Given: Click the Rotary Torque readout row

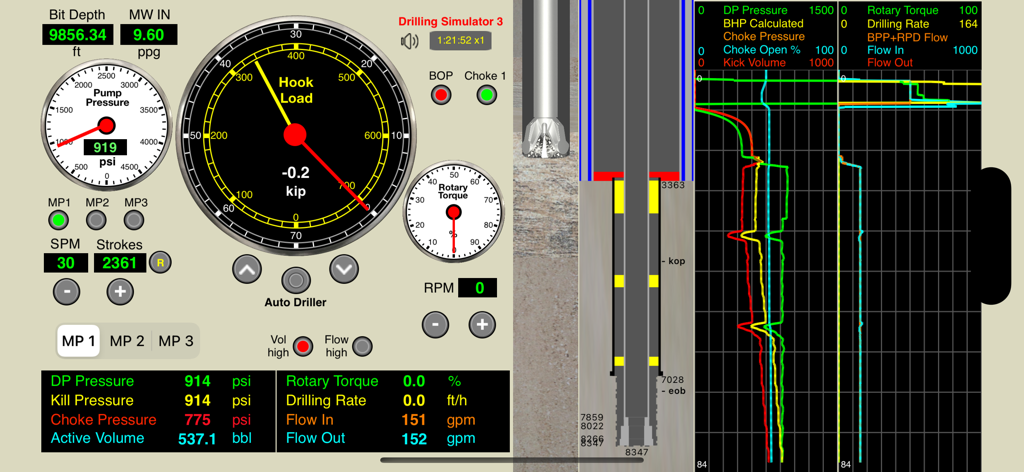Looking at the screenshot, I should (393, 381).
